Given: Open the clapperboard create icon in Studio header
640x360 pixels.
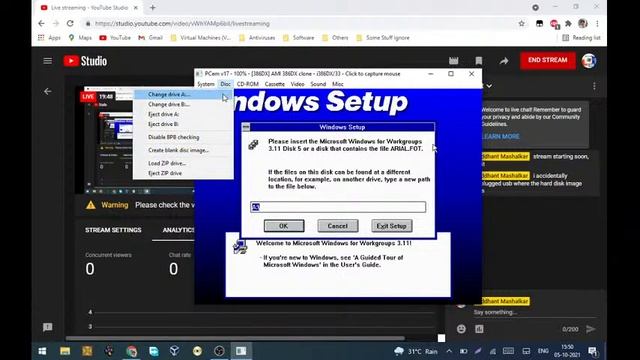Looking at the screenshot, I should click(453, 61).
